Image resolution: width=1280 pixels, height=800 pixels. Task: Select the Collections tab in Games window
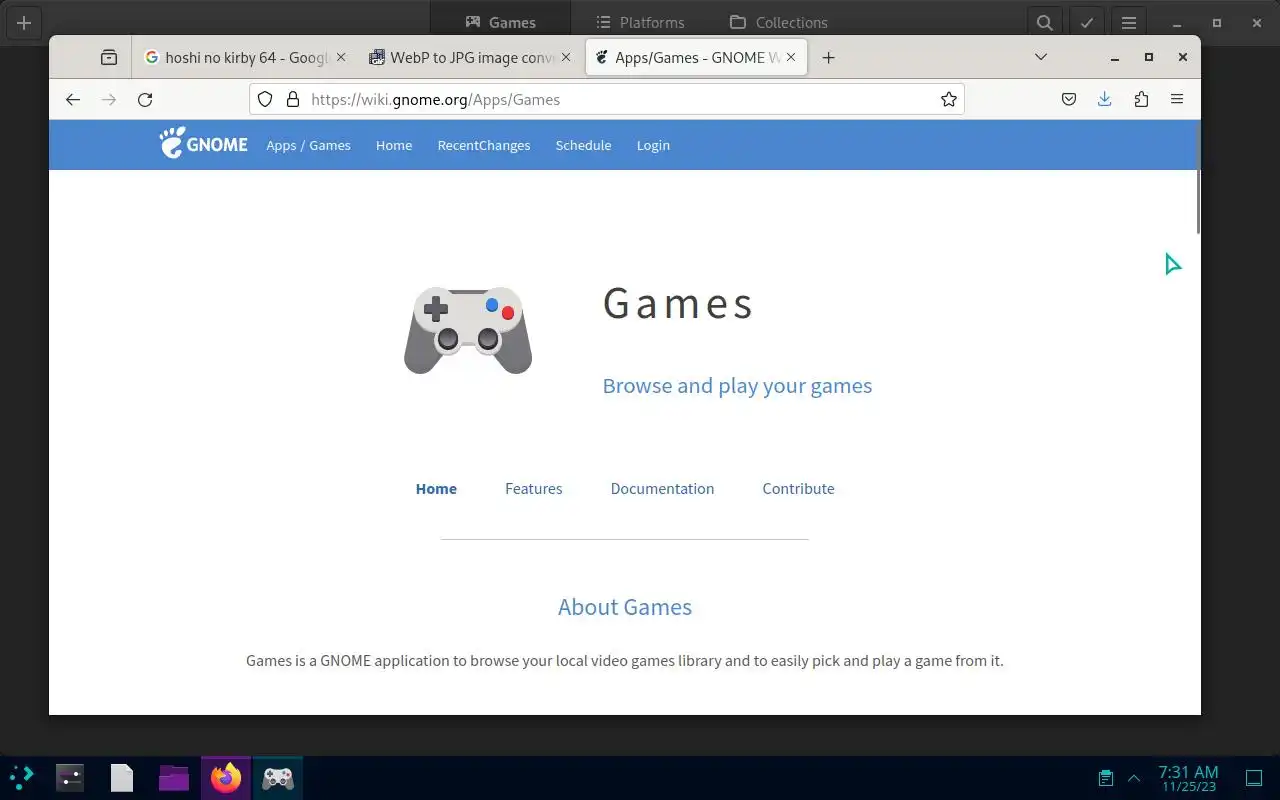tap(779, 22)
